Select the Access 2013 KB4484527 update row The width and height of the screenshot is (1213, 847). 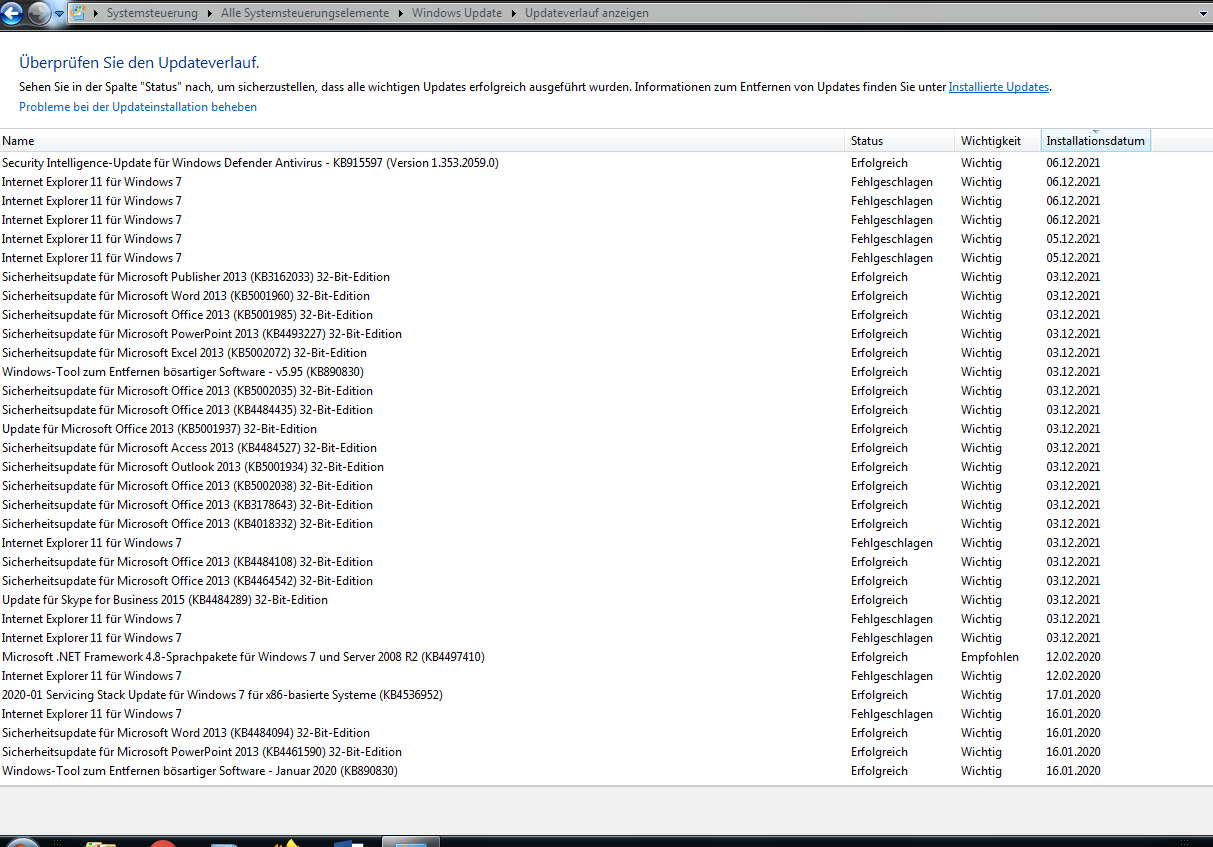(606, 448)
